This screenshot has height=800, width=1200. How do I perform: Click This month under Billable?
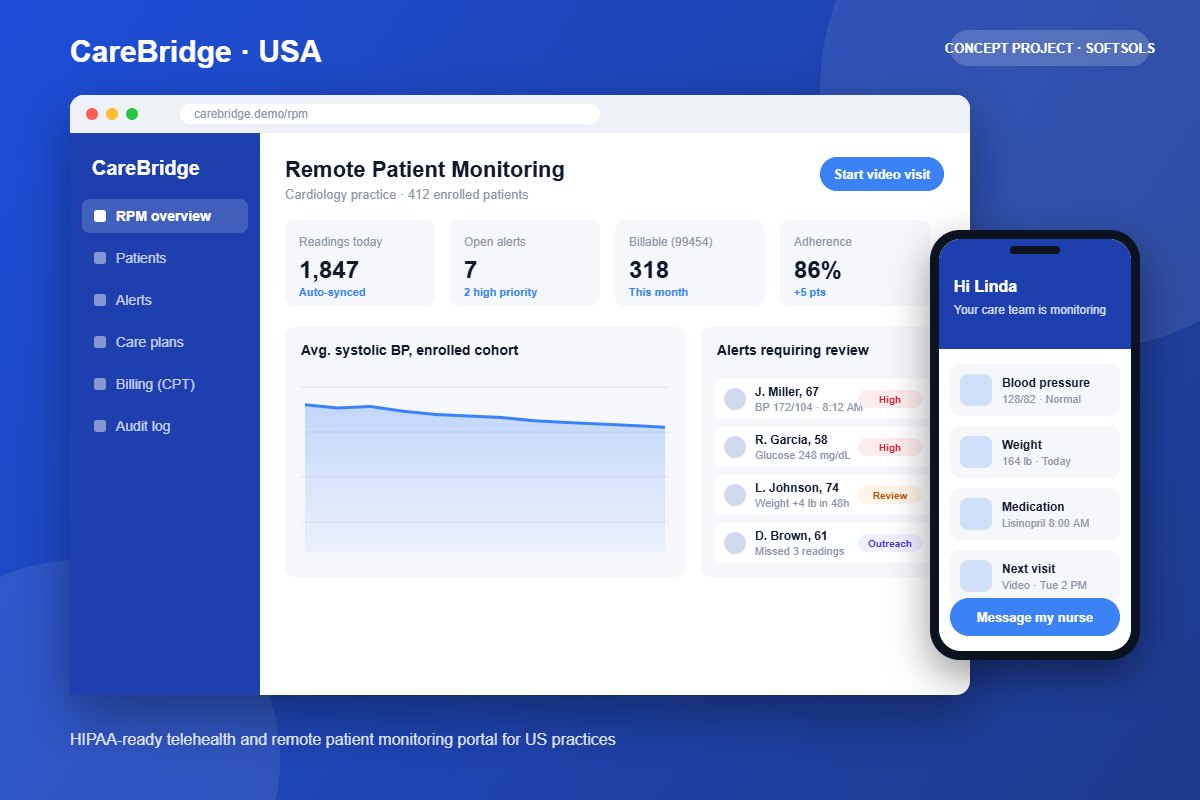click(658, 292)
